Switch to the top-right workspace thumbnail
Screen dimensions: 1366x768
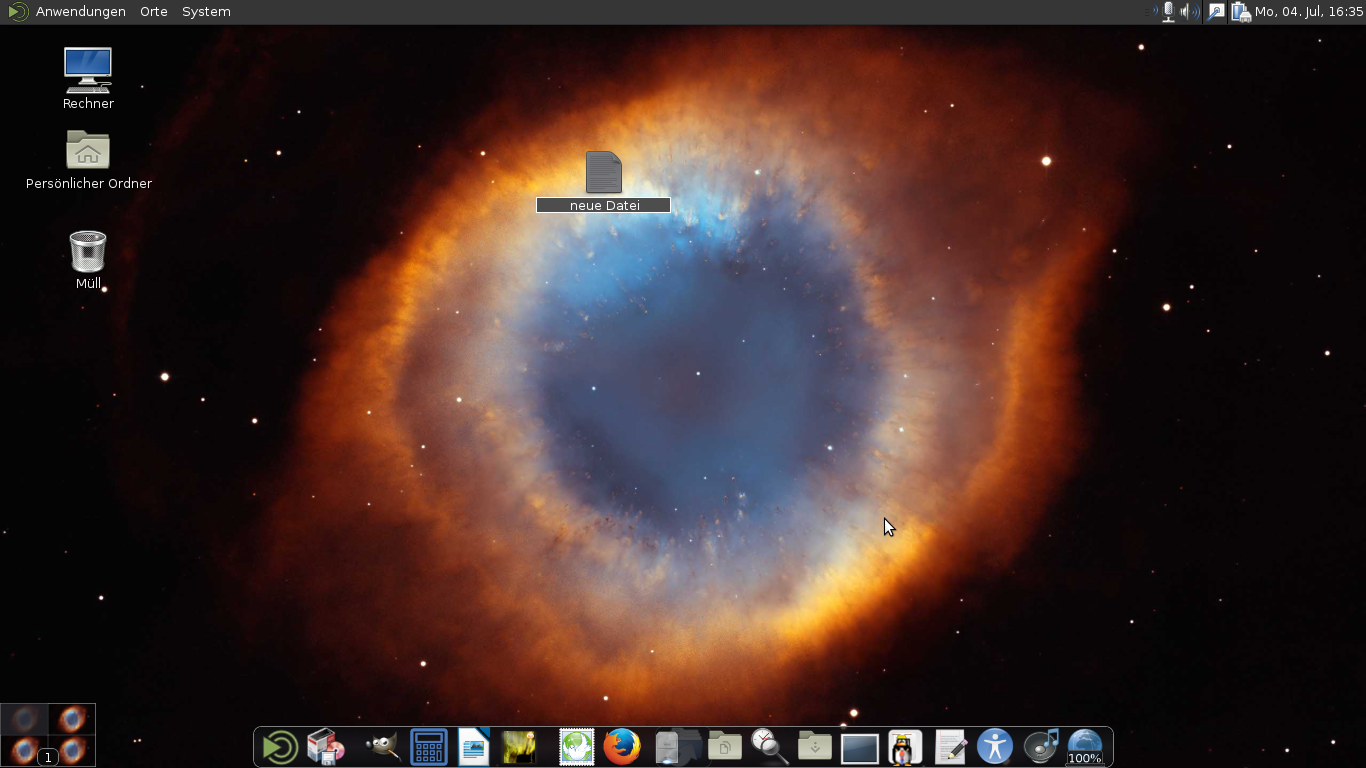tap(72, 719)
